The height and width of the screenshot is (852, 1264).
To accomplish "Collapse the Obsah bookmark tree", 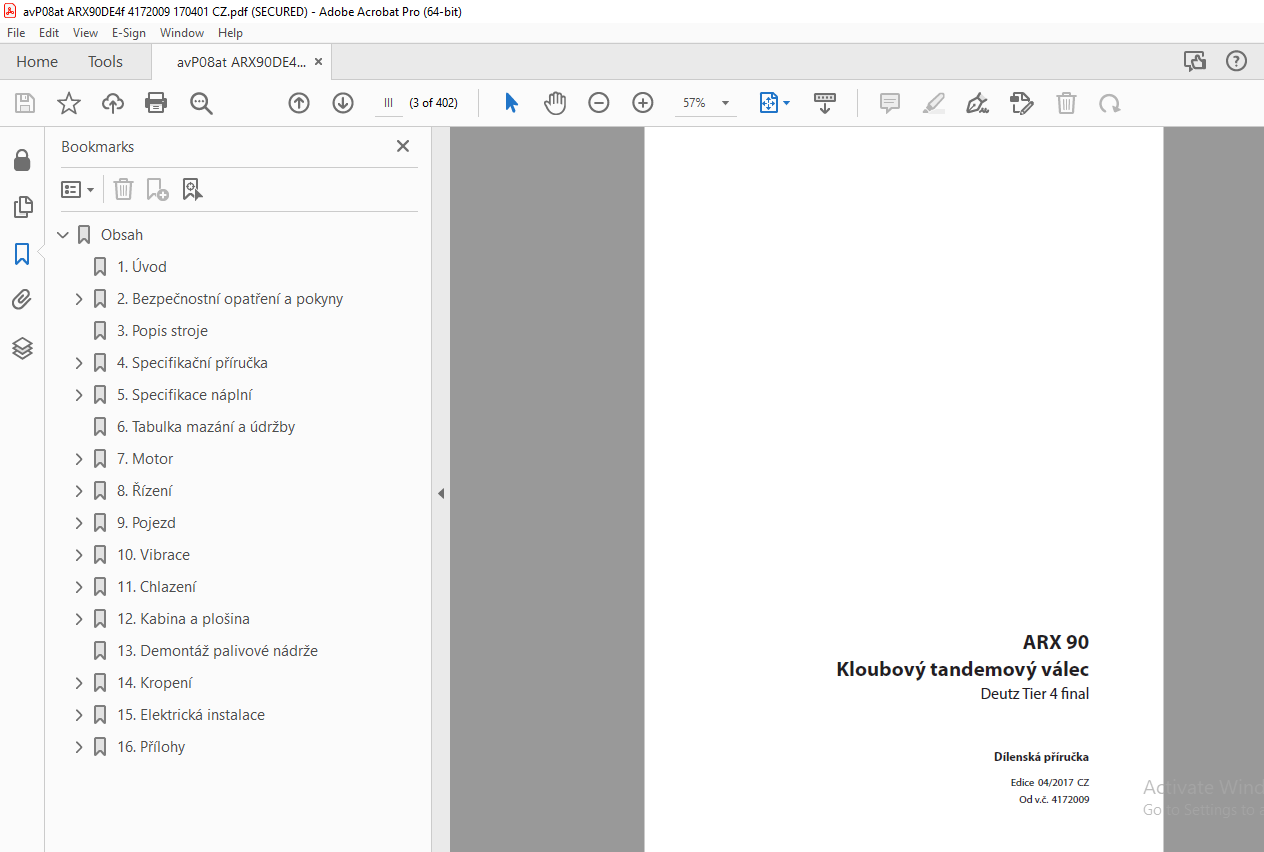I will (x=63, y=235).
